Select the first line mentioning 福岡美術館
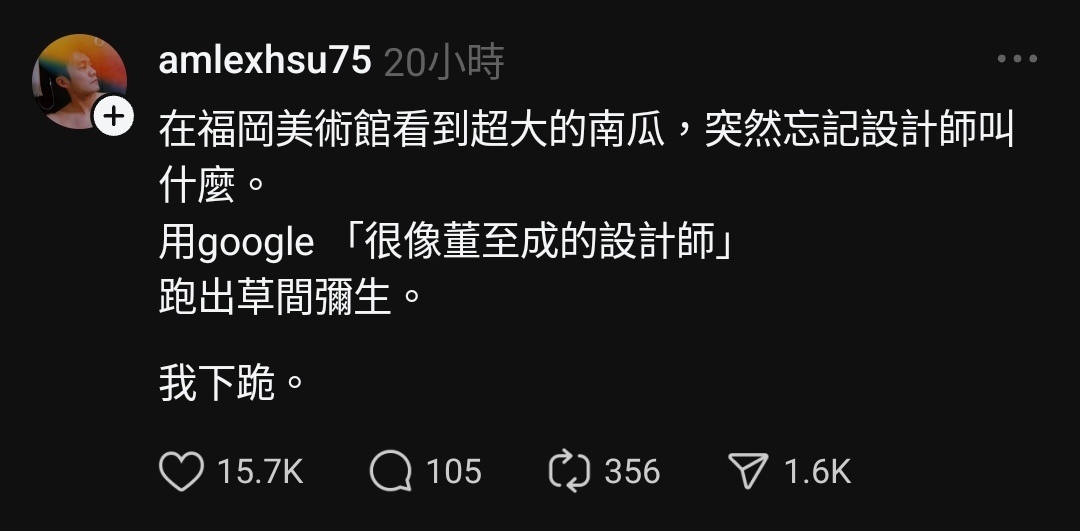1080x531 pixels. [x=586, y=129]
